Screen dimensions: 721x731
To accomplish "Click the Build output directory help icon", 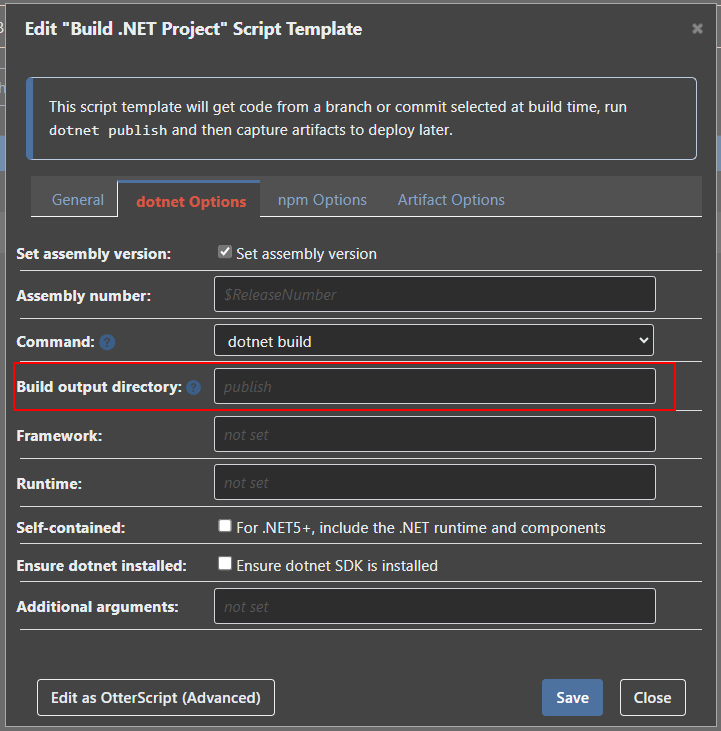I will tap(193, 388).
